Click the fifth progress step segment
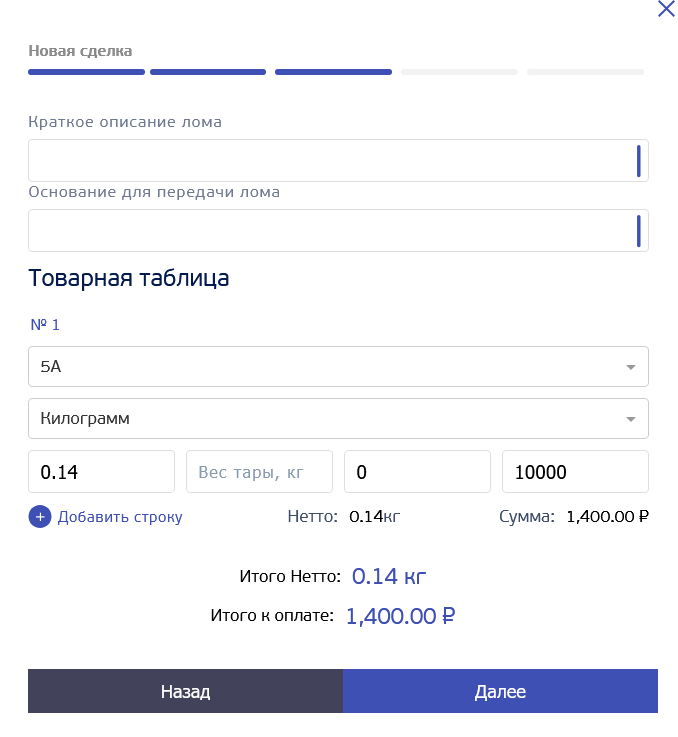678x737 pixels. coord(585,72)
